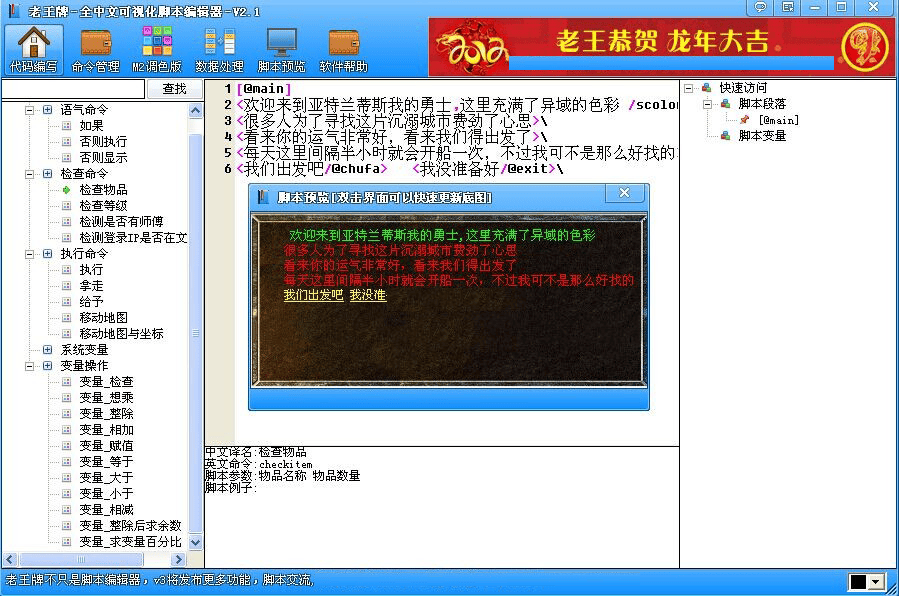This screenshot has width=899, height=596.
Task: Open 命令管理 command management wallet icon
Action: point(95,49)
